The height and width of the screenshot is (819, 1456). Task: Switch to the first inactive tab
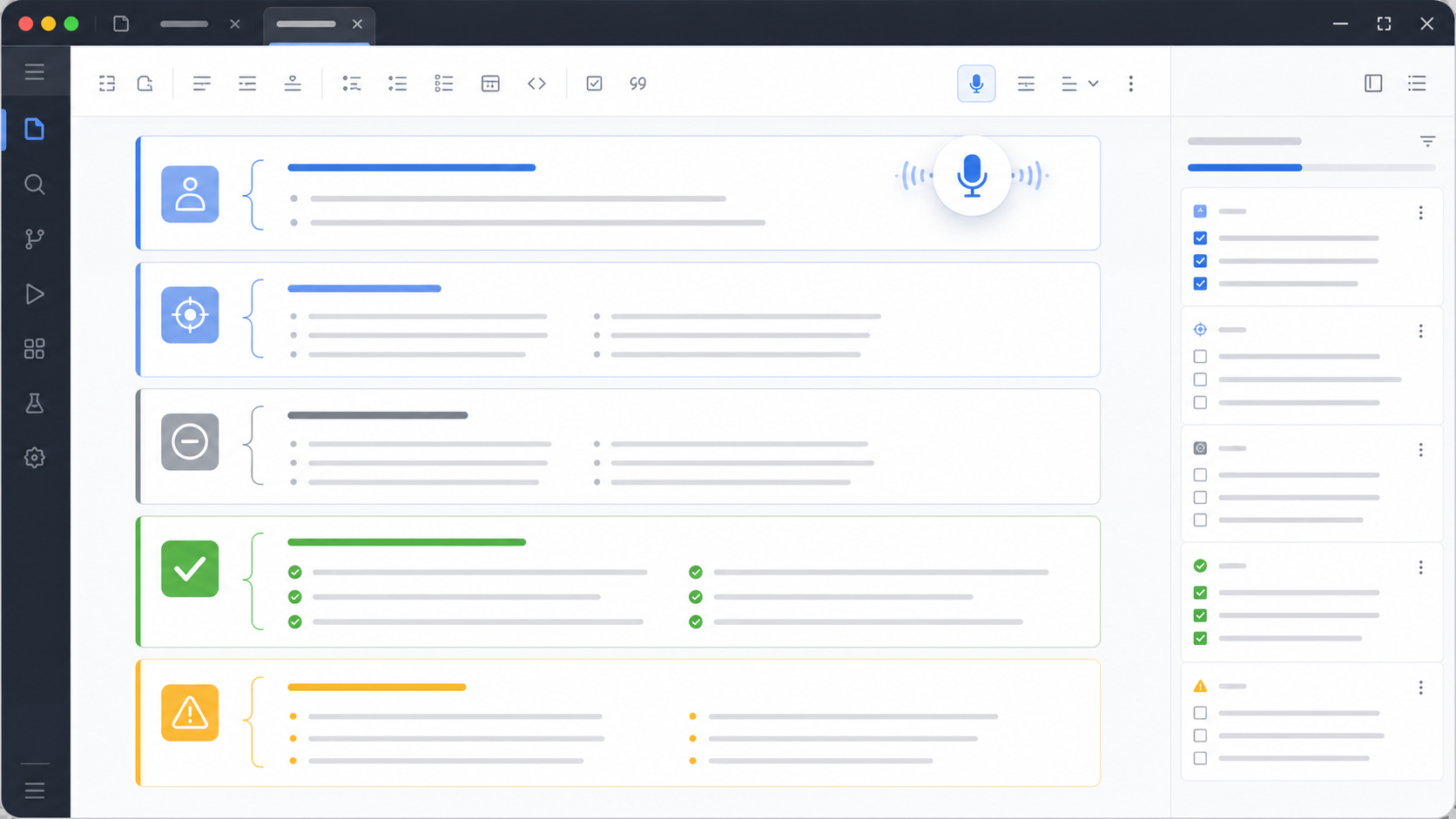pos(185,23)
